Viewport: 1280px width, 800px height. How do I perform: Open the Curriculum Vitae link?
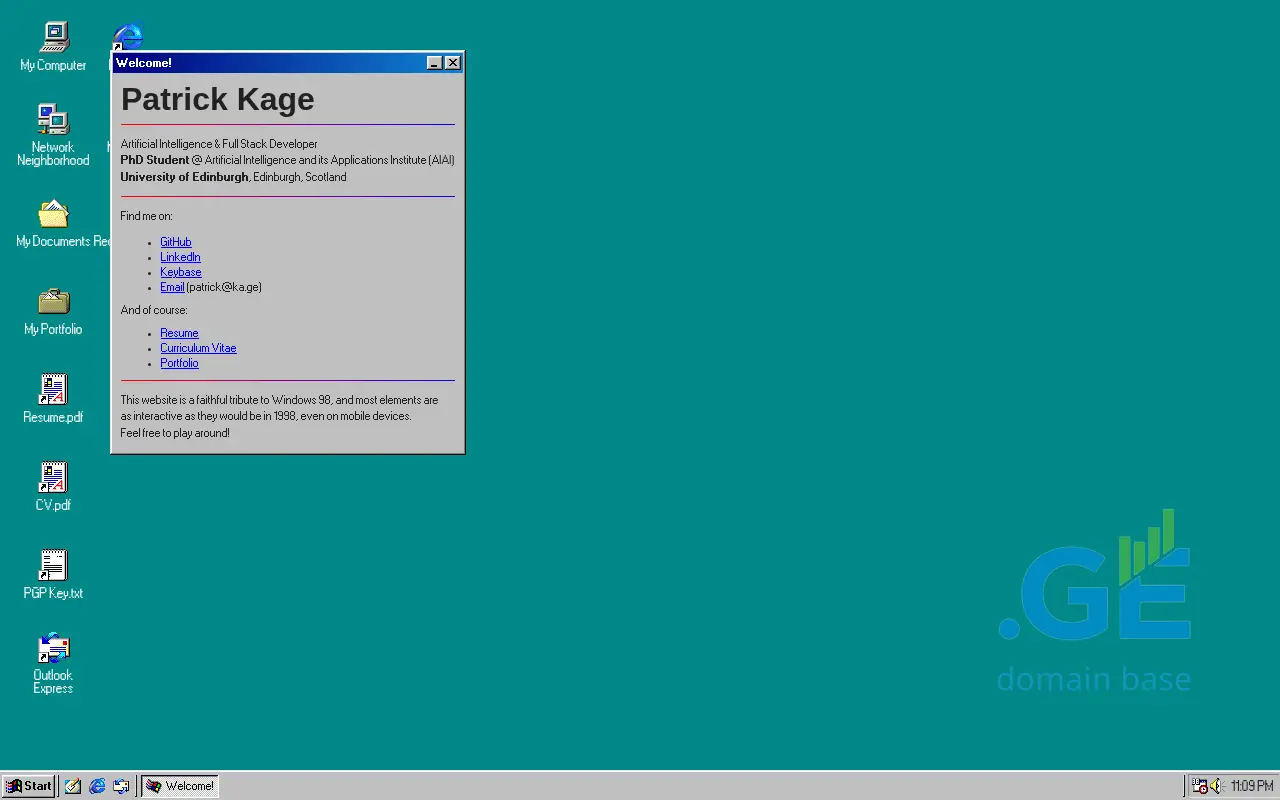coord(198,348)
